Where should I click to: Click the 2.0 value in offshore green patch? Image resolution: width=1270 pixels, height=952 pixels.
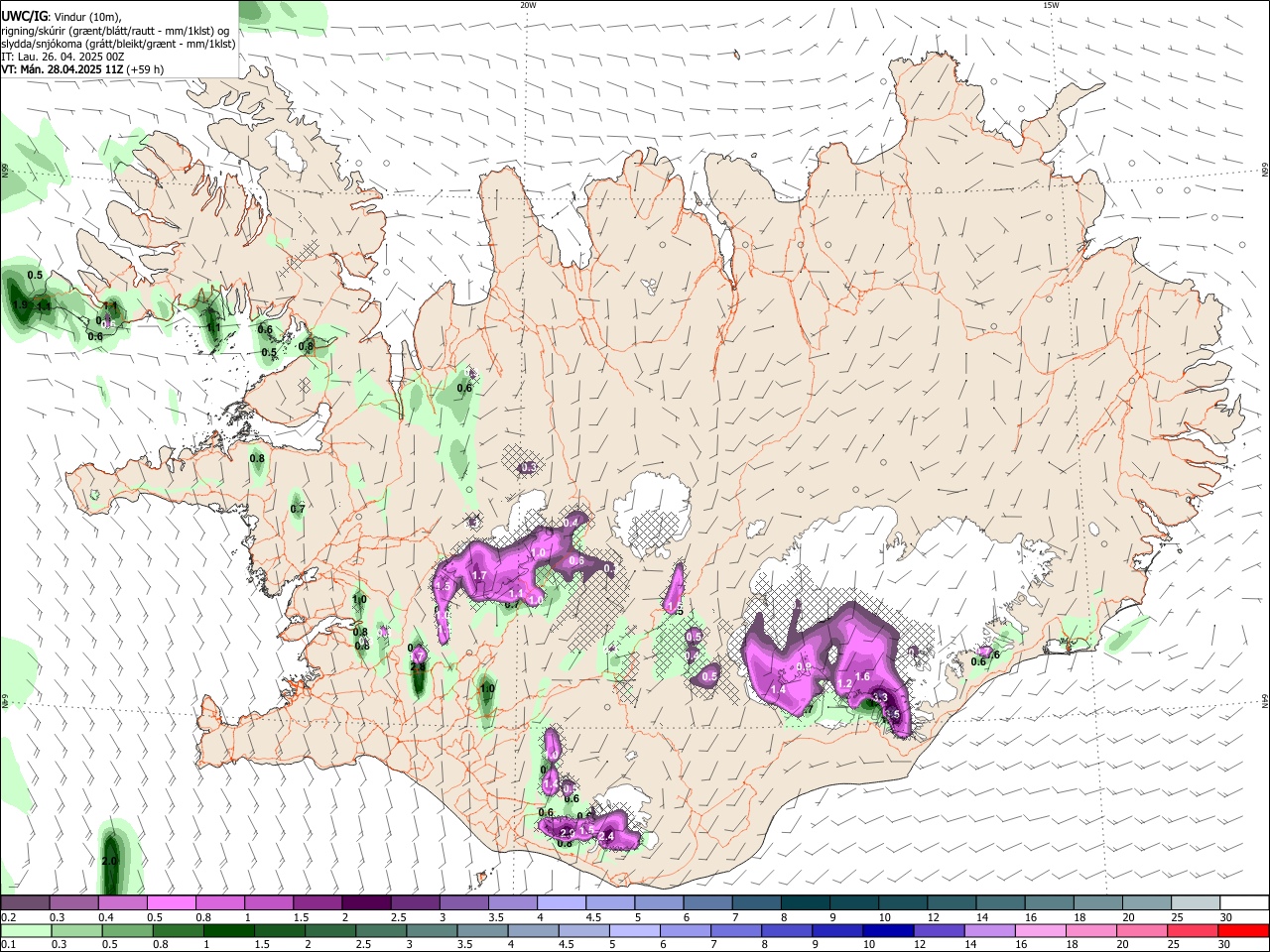pos(109,861)
